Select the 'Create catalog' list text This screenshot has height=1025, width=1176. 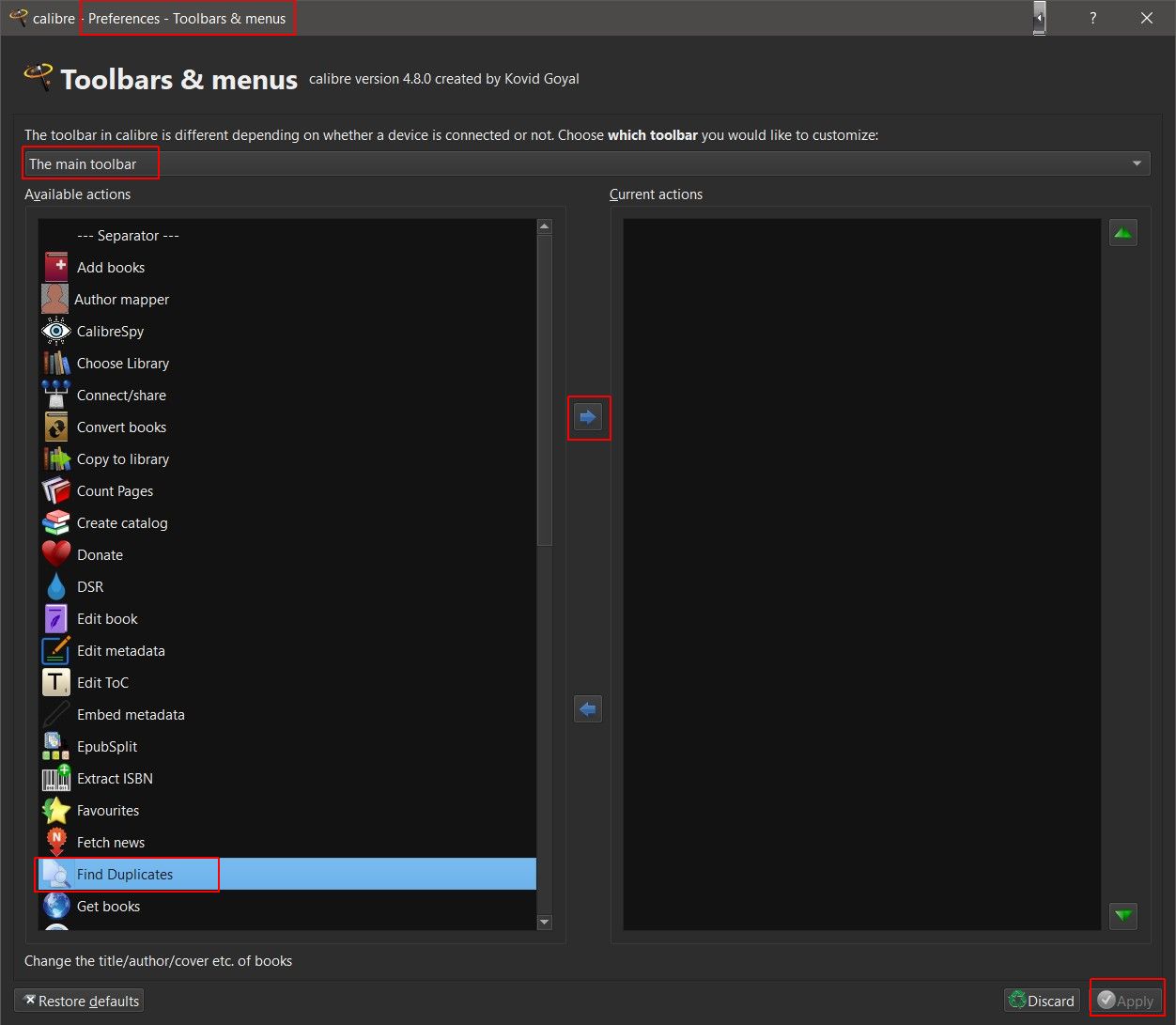click(x=122, y=522)
